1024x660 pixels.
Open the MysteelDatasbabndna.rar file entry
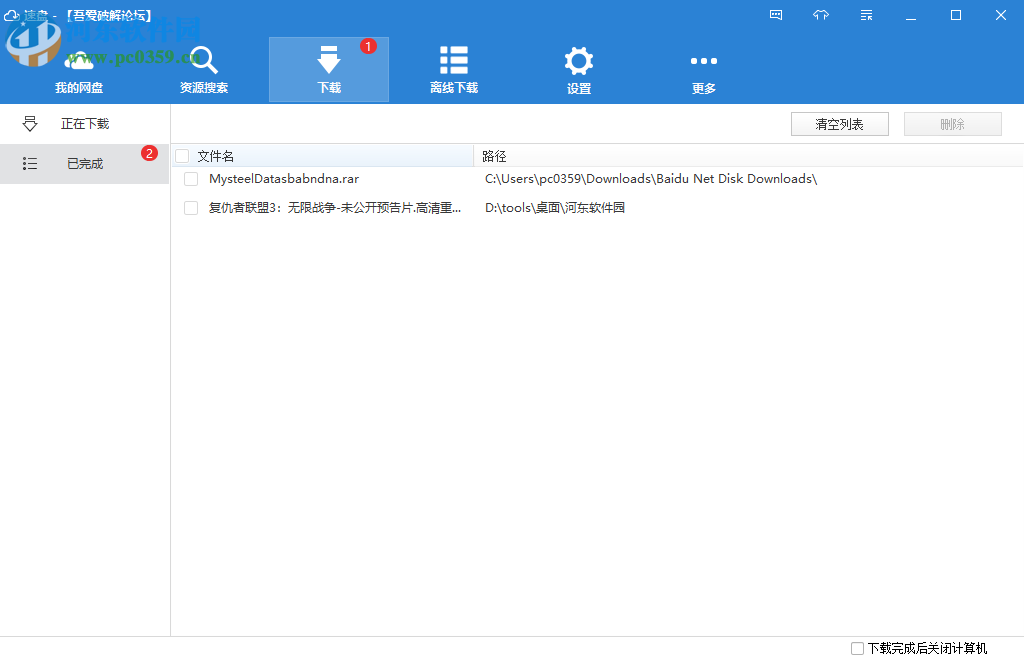pos(283,178)
